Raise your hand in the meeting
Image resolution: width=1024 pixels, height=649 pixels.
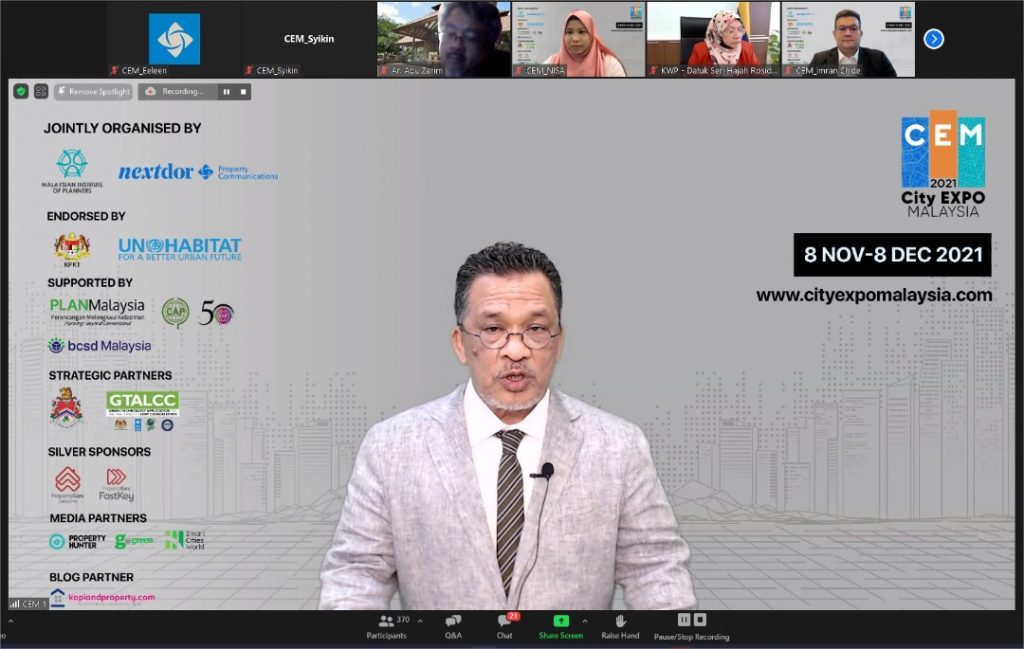[x=620, y=626]
